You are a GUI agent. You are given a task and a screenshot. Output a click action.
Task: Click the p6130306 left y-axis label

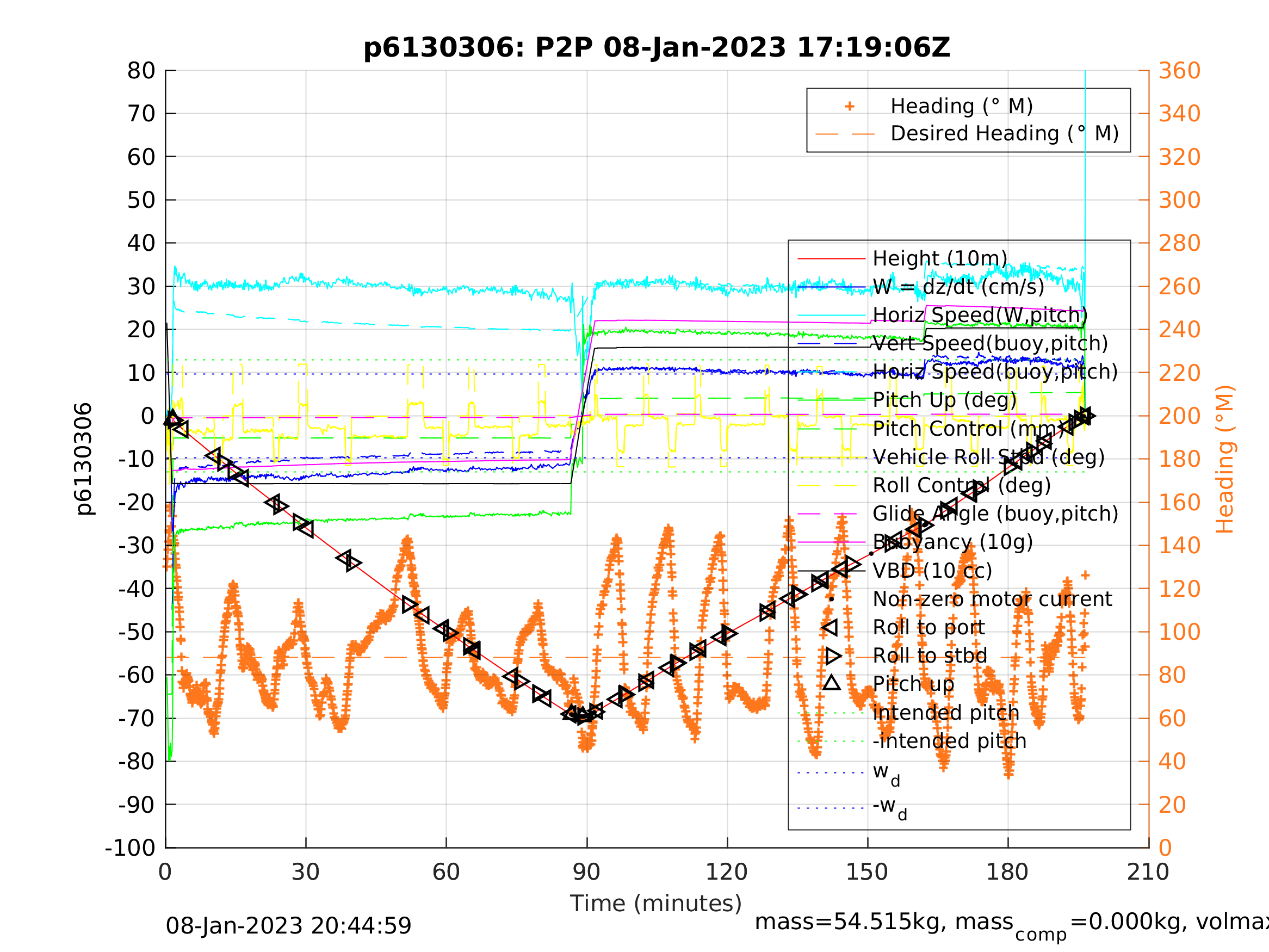[84, 459]
